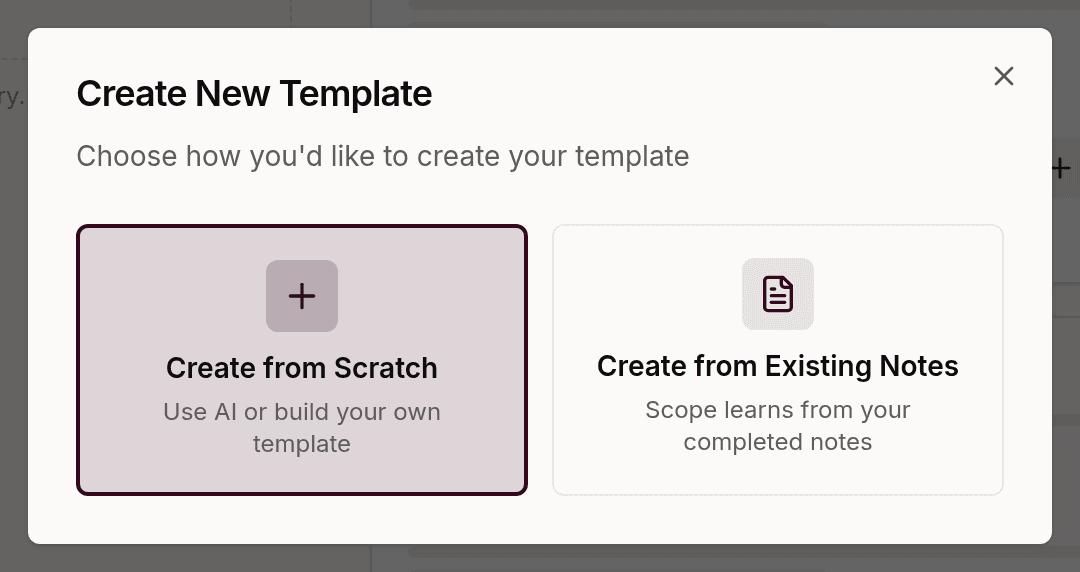Choose the white Existing Notes option card

778,360
